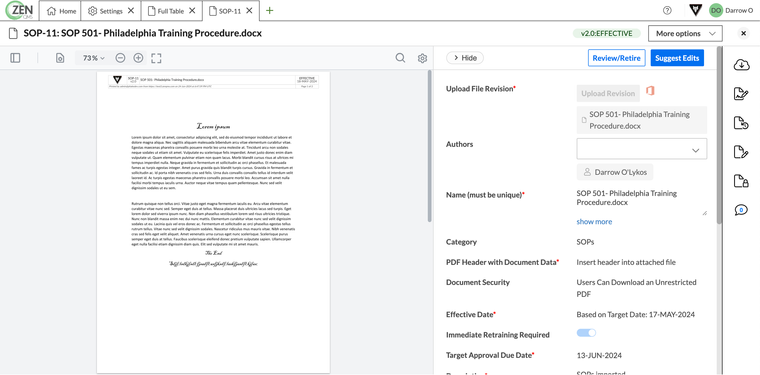Click the Upload Revision button

tap(608, 94)
